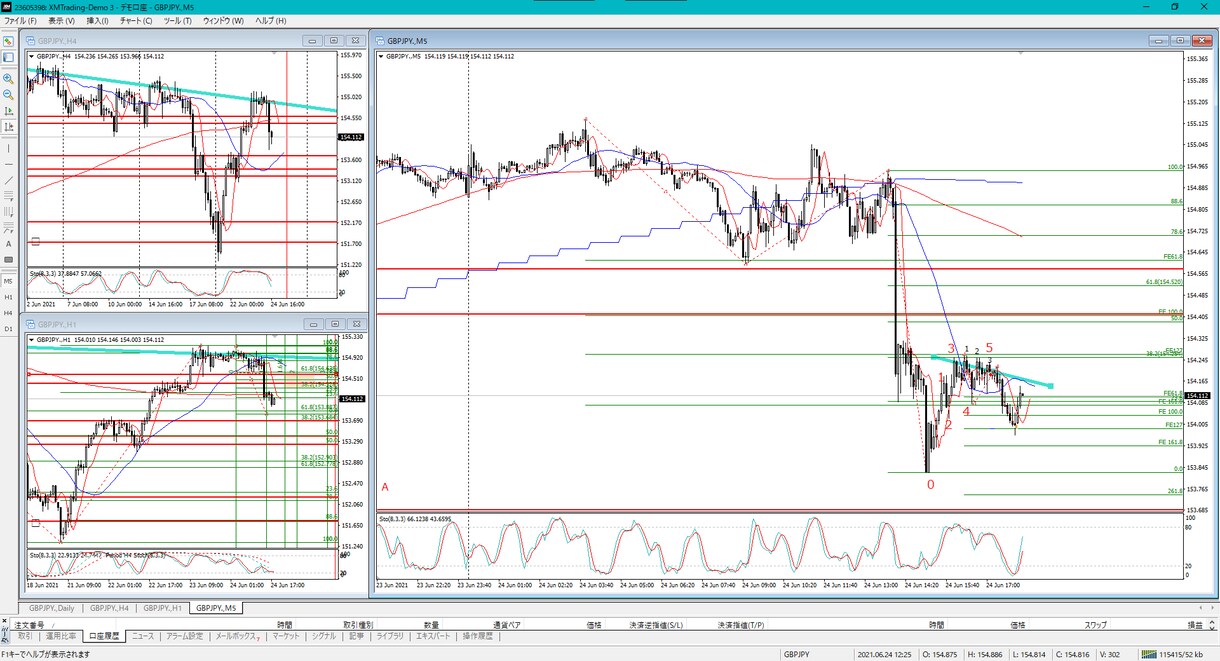Open the ファイル (F) menu
The height and width of the screenshot is (661, 1220).
coord(21,20)
